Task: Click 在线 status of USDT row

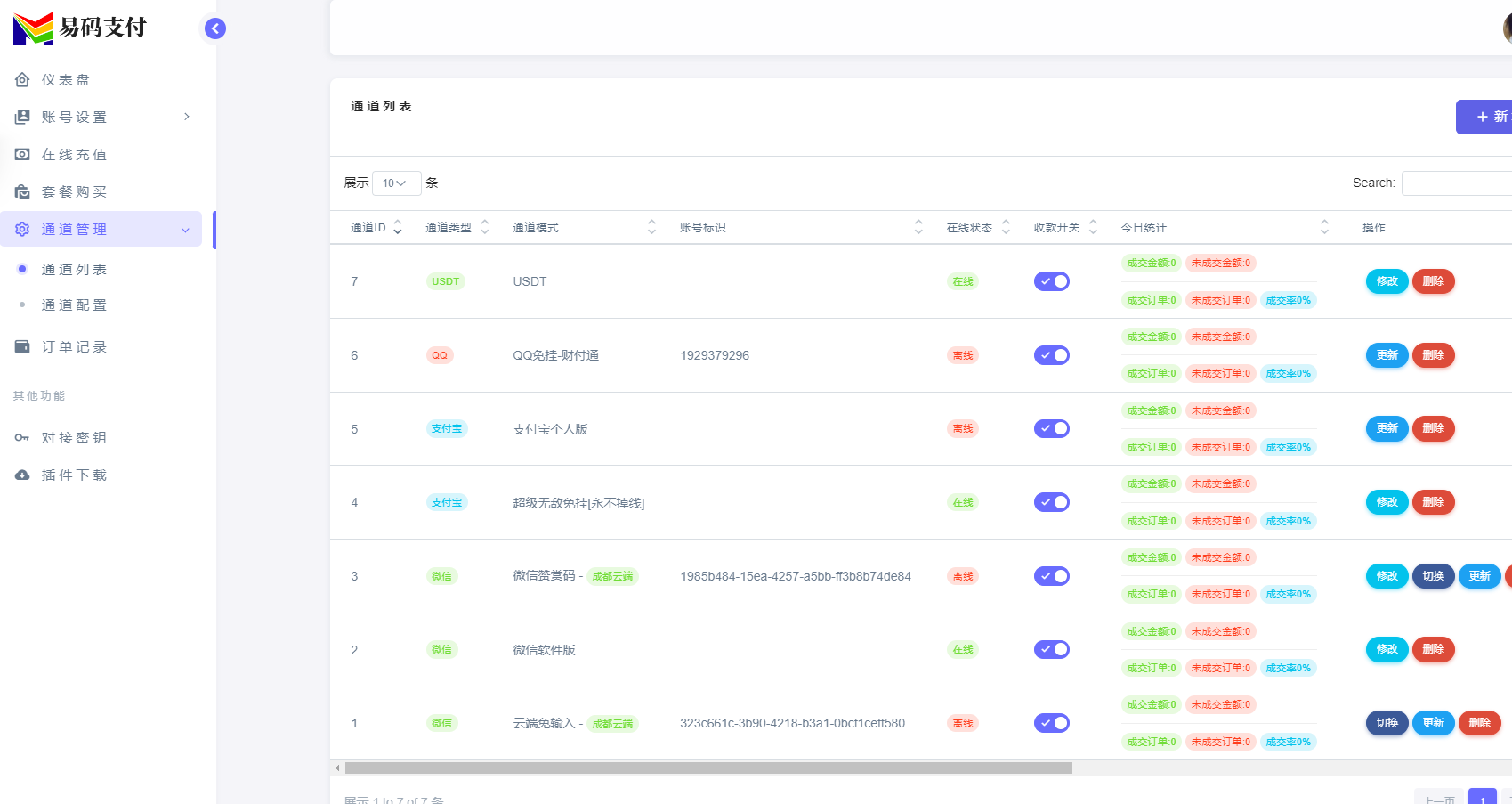Action: click(x=963, y=281)
